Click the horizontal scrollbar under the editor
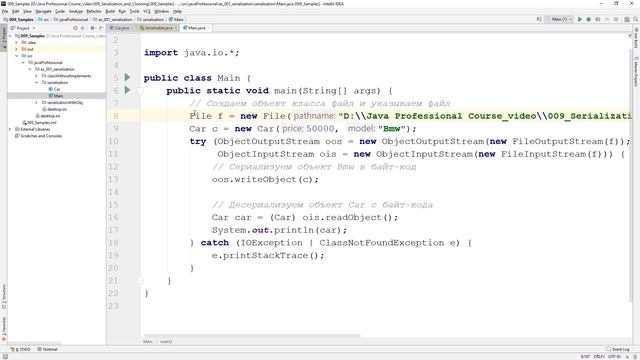Image resolution: width=640 pixels, height=360 pixels. 251,336
